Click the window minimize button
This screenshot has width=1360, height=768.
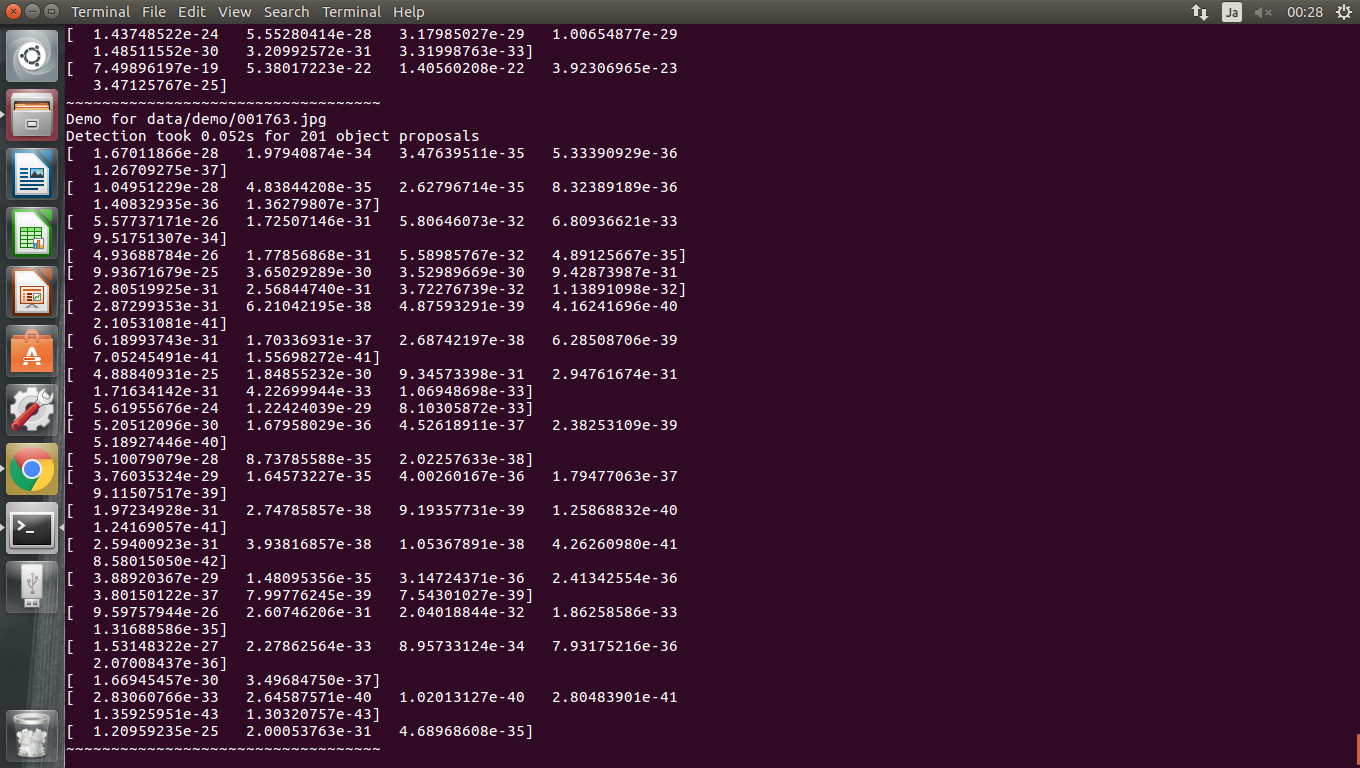pos(32,12)
